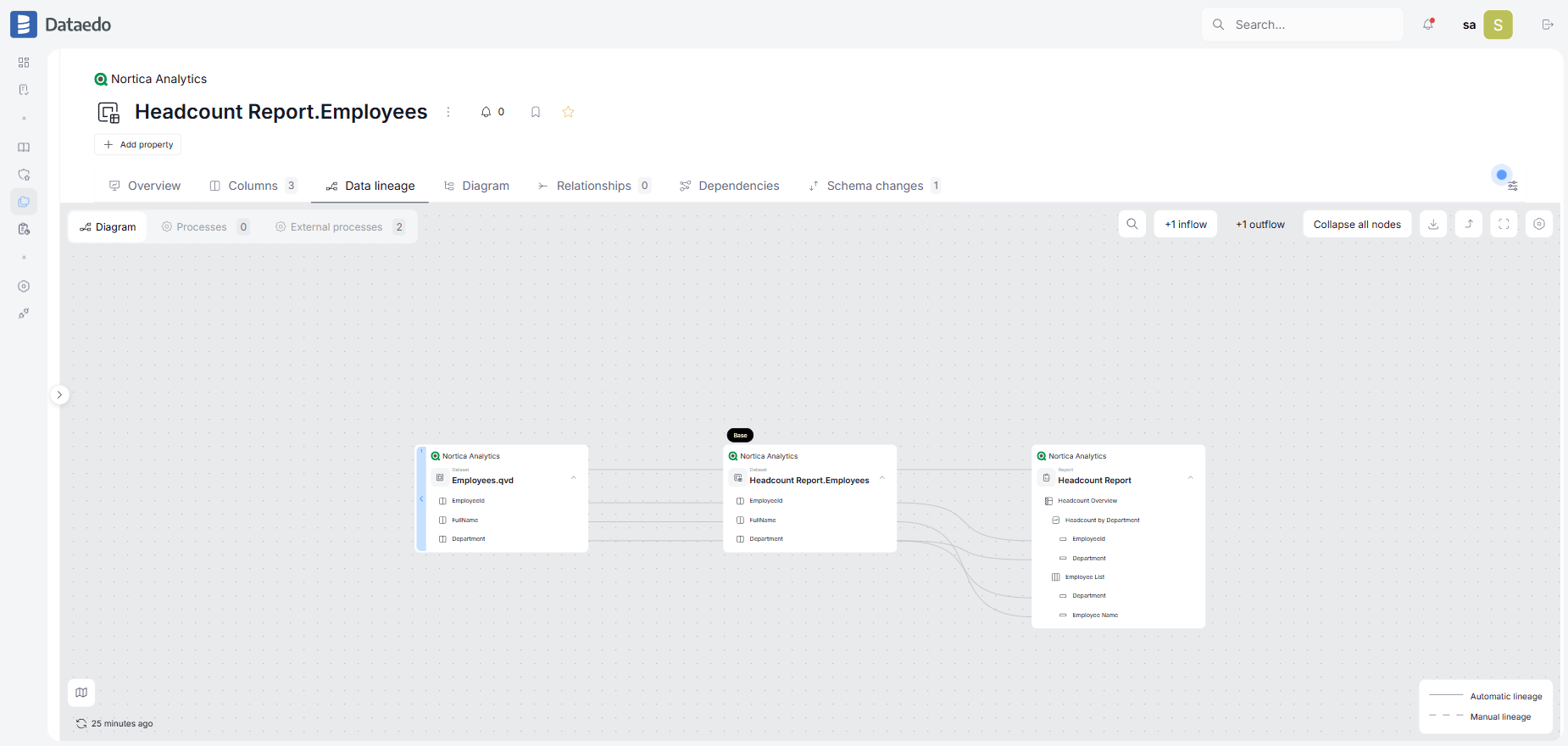Switch to the Columns tab
The image size is (1568, 746).
click(253, 186)
